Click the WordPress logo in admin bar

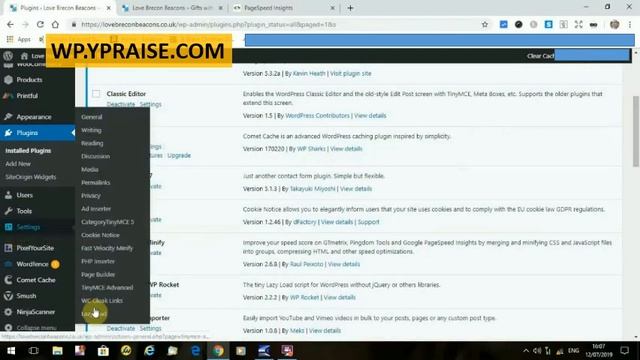click(8, 56)
